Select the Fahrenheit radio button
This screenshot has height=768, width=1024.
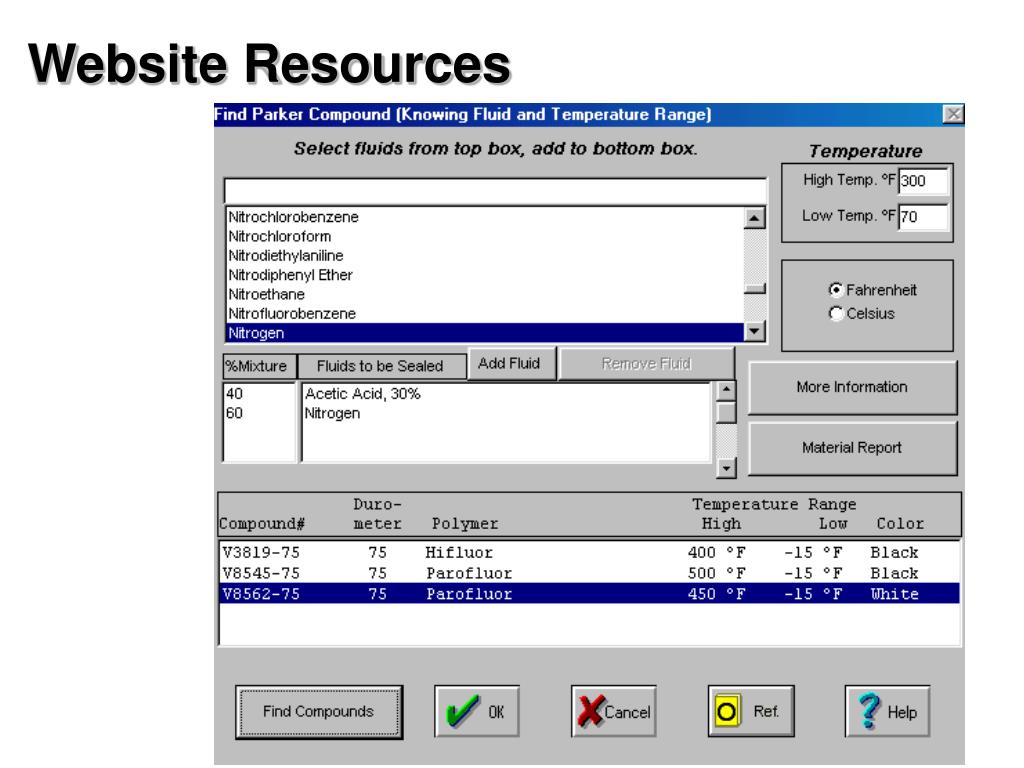835,289
